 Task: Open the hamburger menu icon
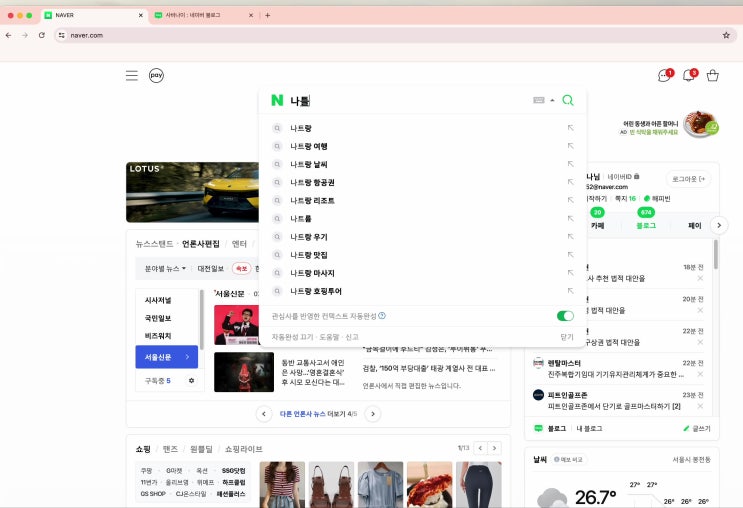(132, 75)
